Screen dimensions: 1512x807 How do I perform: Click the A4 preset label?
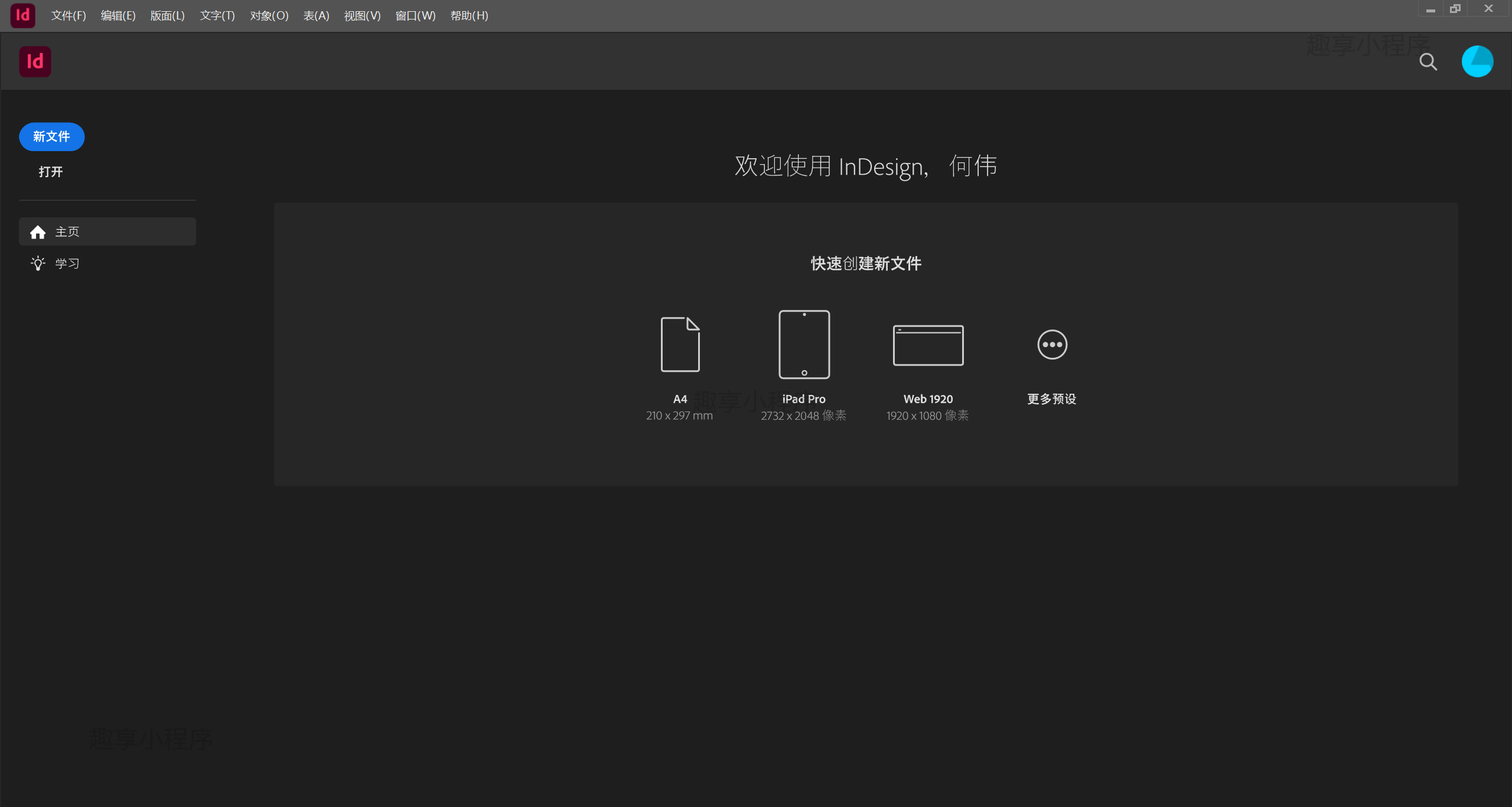tap(680, 399)
